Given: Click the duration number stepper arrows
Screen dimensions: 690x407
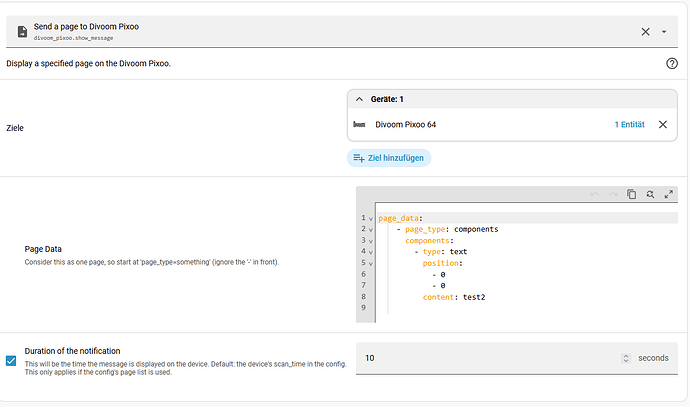Looking at the screenshot, I should [x=626, y=358].
